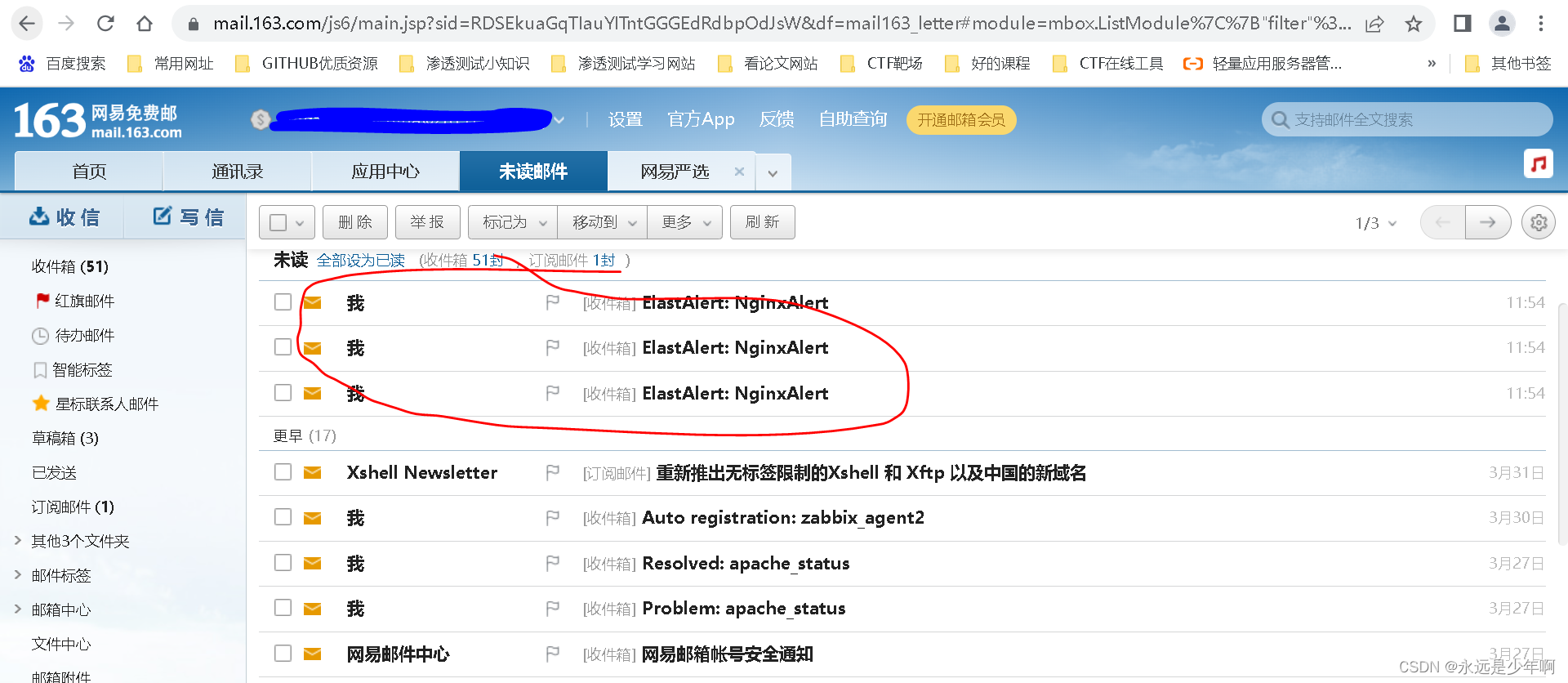Bookmark this page with the star icon
The height and width of the screenshot is (683, 1568).
click(x=1414, y=24)
